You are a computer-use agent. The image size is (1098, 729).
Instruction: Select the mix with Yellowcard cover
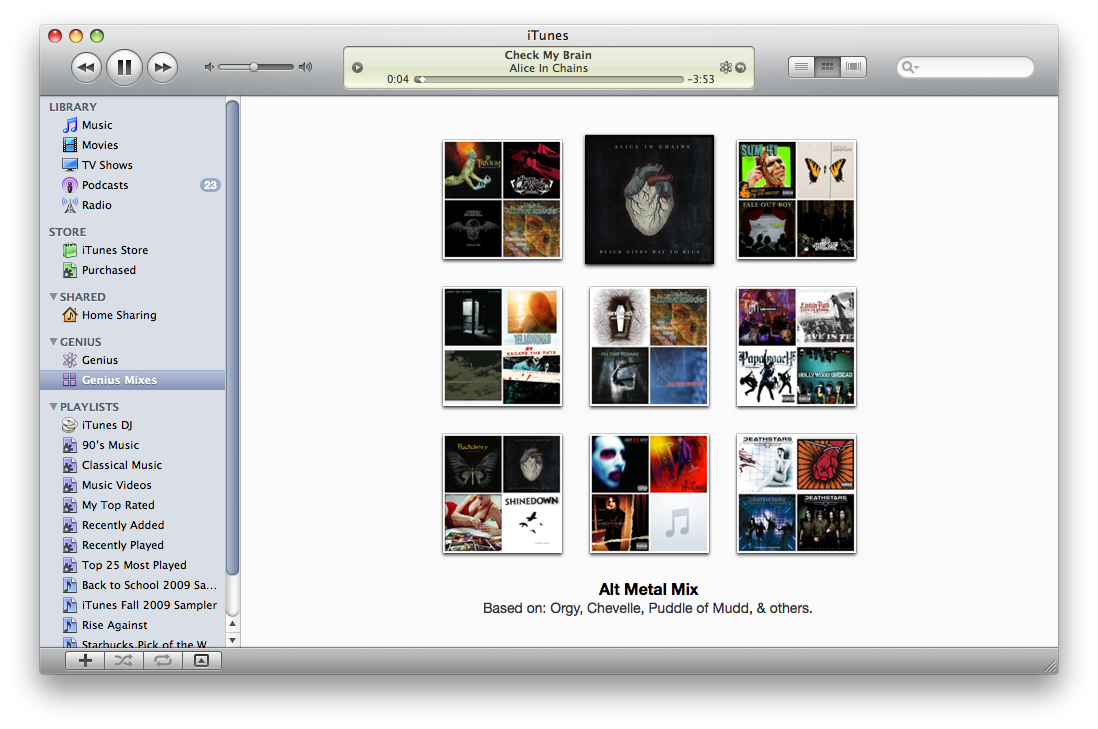point(502,347)
